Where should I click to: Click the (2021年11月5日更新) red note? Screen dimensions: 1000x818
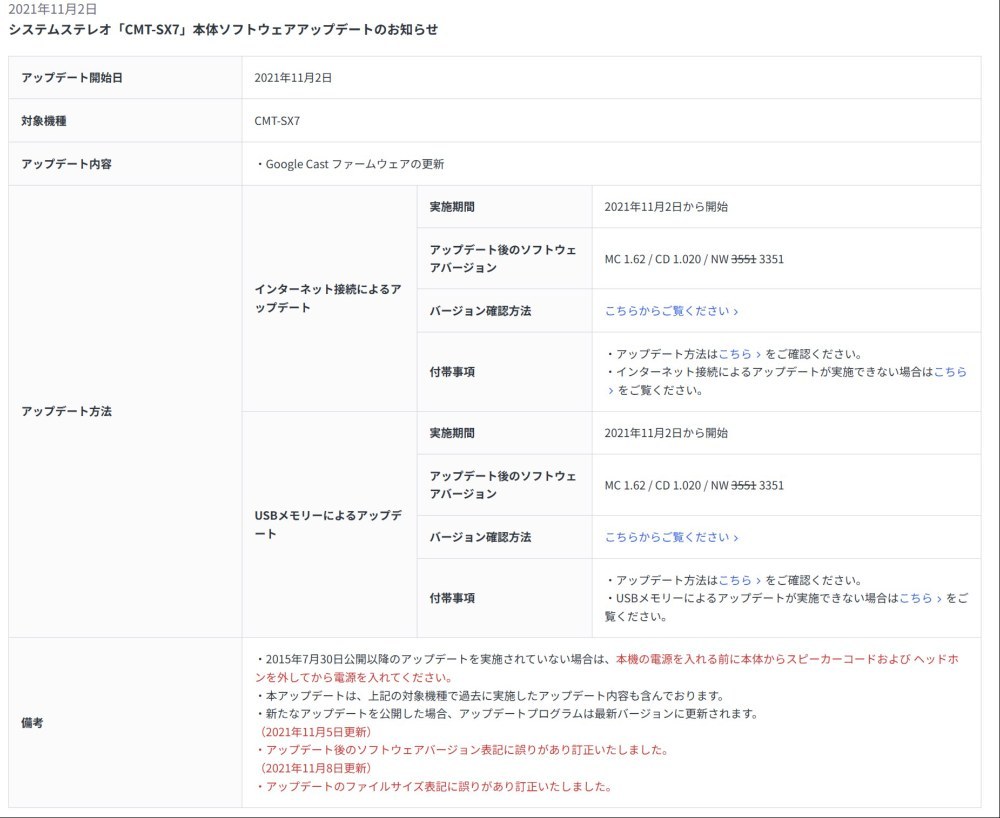coord(314,732)
